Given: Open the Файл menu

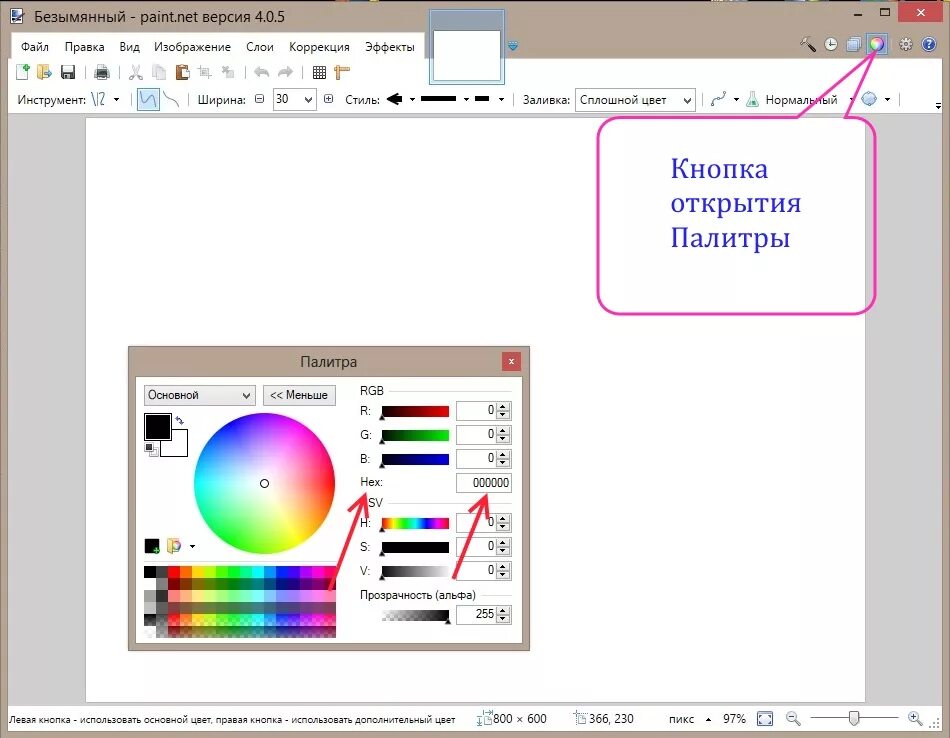Looking at the screenshot, I should tap(35, 47).
